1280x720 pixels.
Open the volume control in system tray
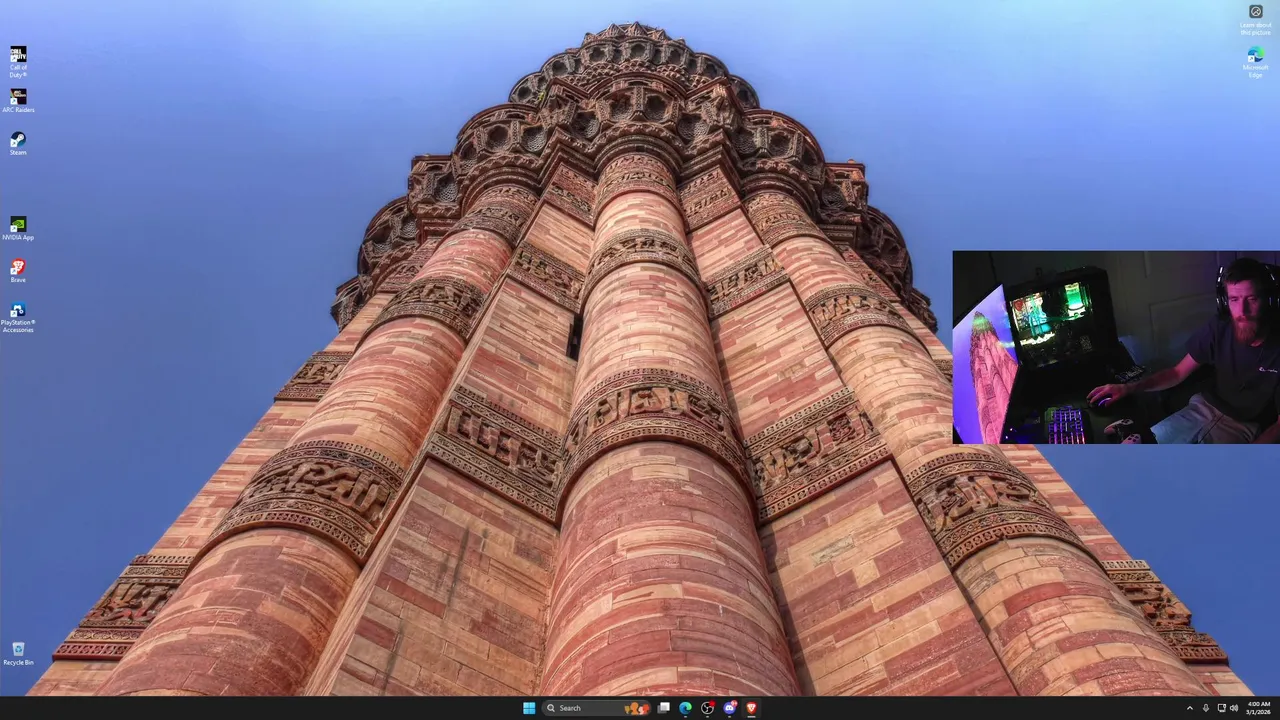pos(1233,708)
